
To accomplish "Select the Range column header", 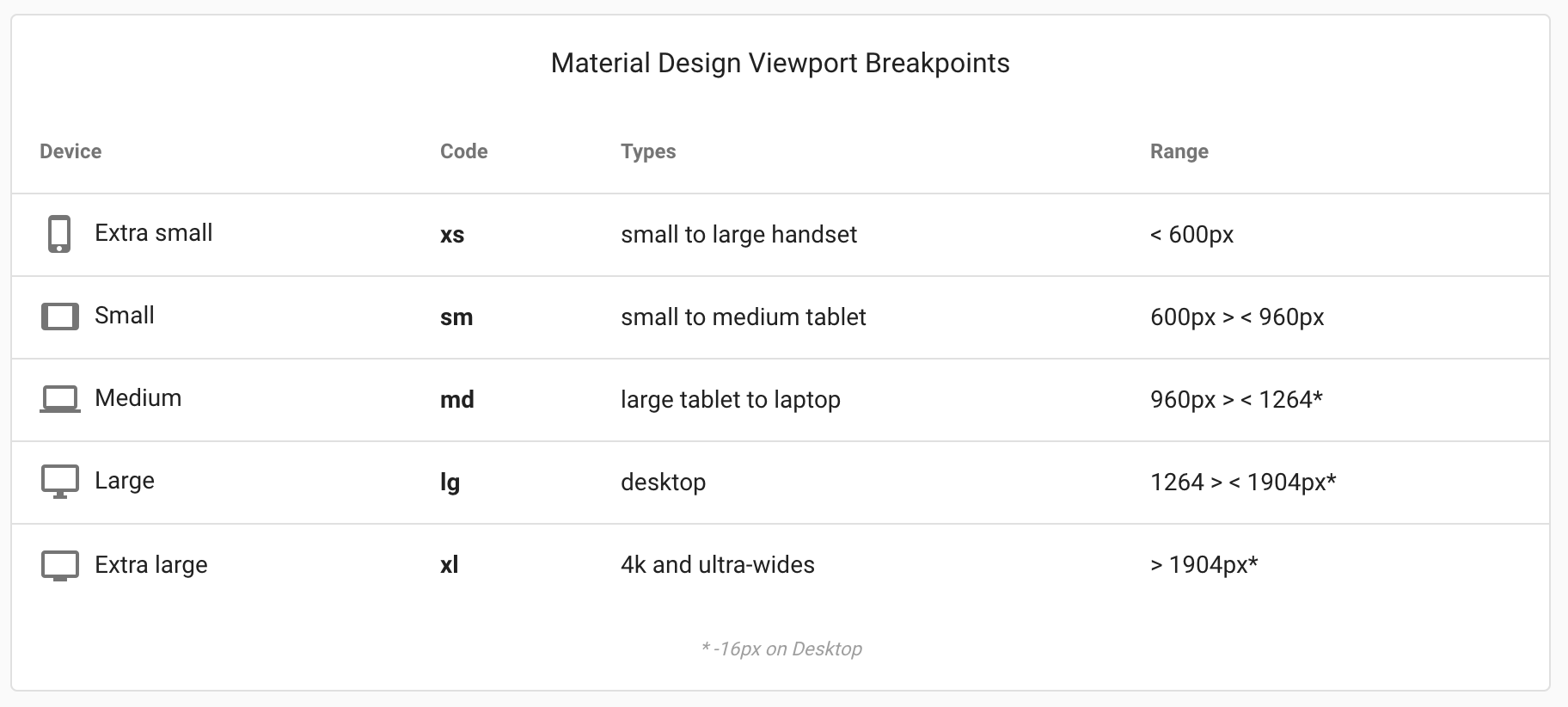I will (1179, 152).
